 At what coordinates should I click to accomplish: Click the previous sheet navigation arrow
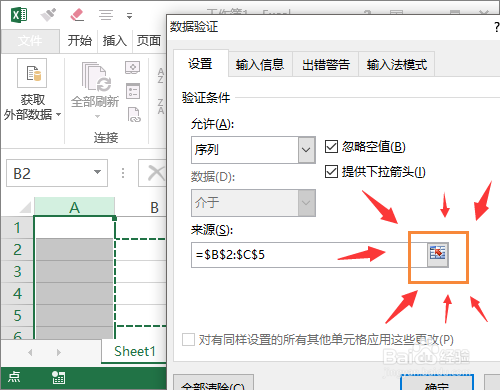click(x=30, y=352)
